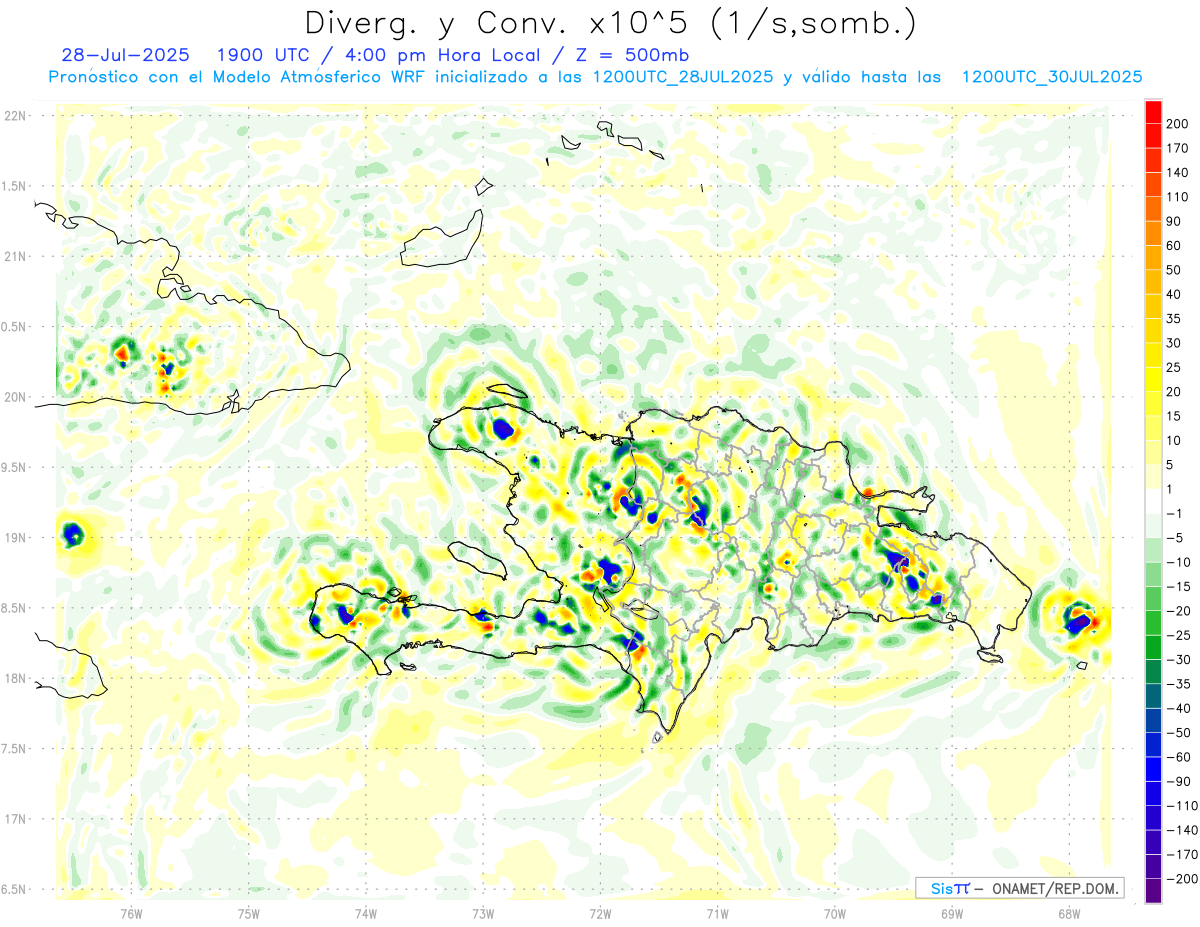Click the 1.5N latitude label

pos(15,186)
